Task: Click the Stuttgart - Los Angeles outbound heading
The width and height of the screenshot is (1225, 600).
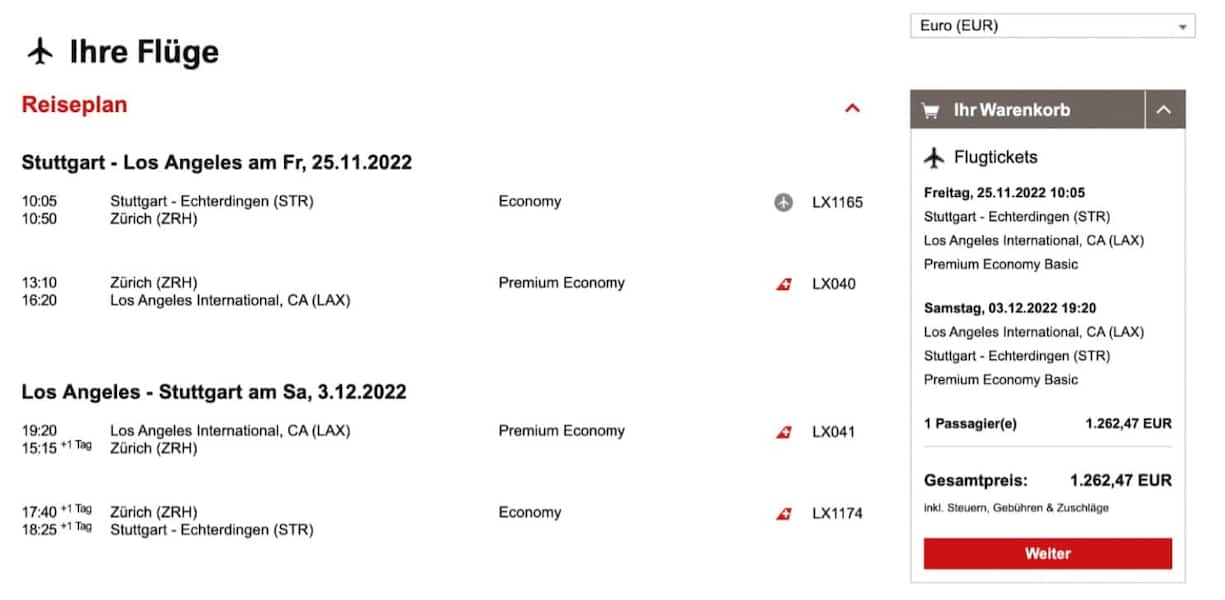Action: pos(216,162)
